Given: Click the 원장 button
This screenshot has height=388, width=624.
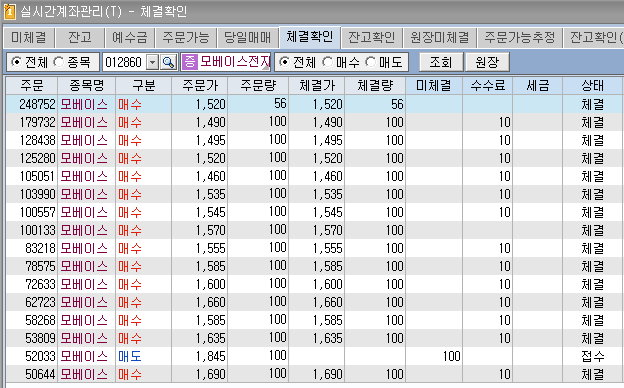Looking at the screenshot, I should [487, 62].
